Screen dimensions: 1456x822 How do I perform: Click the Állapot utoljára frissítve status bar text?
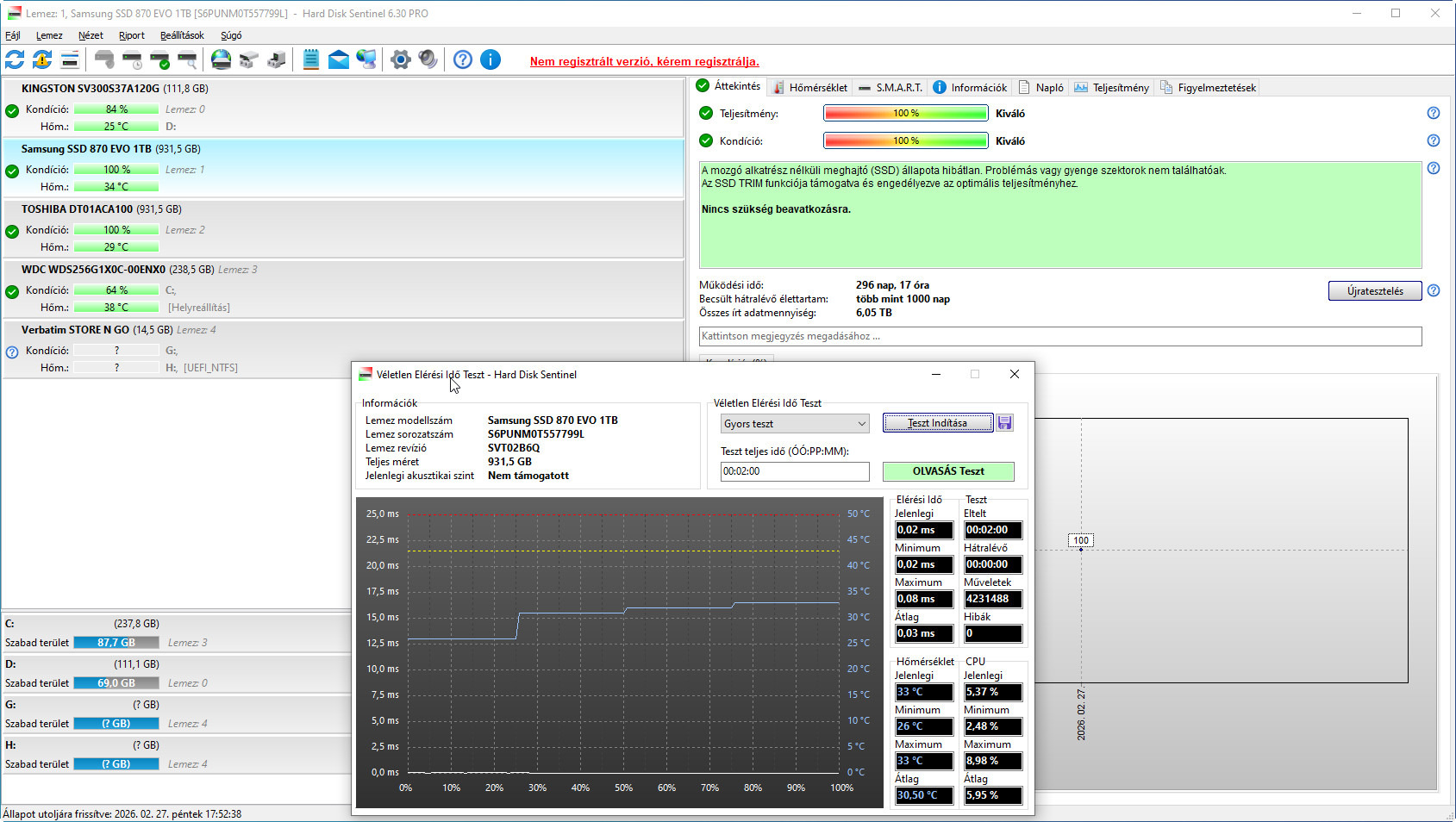(122, 813)
